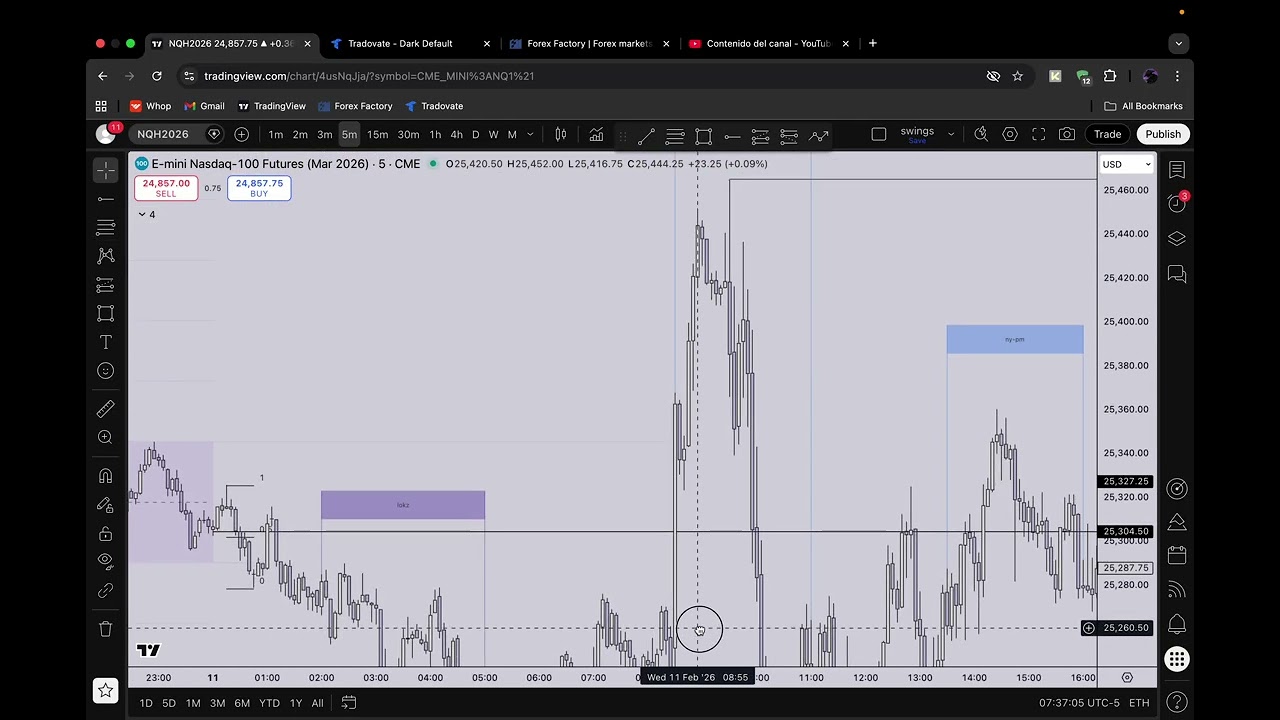Open notifications bell icon
The image size is (1280, 720).
click(x=1177, y=624)
